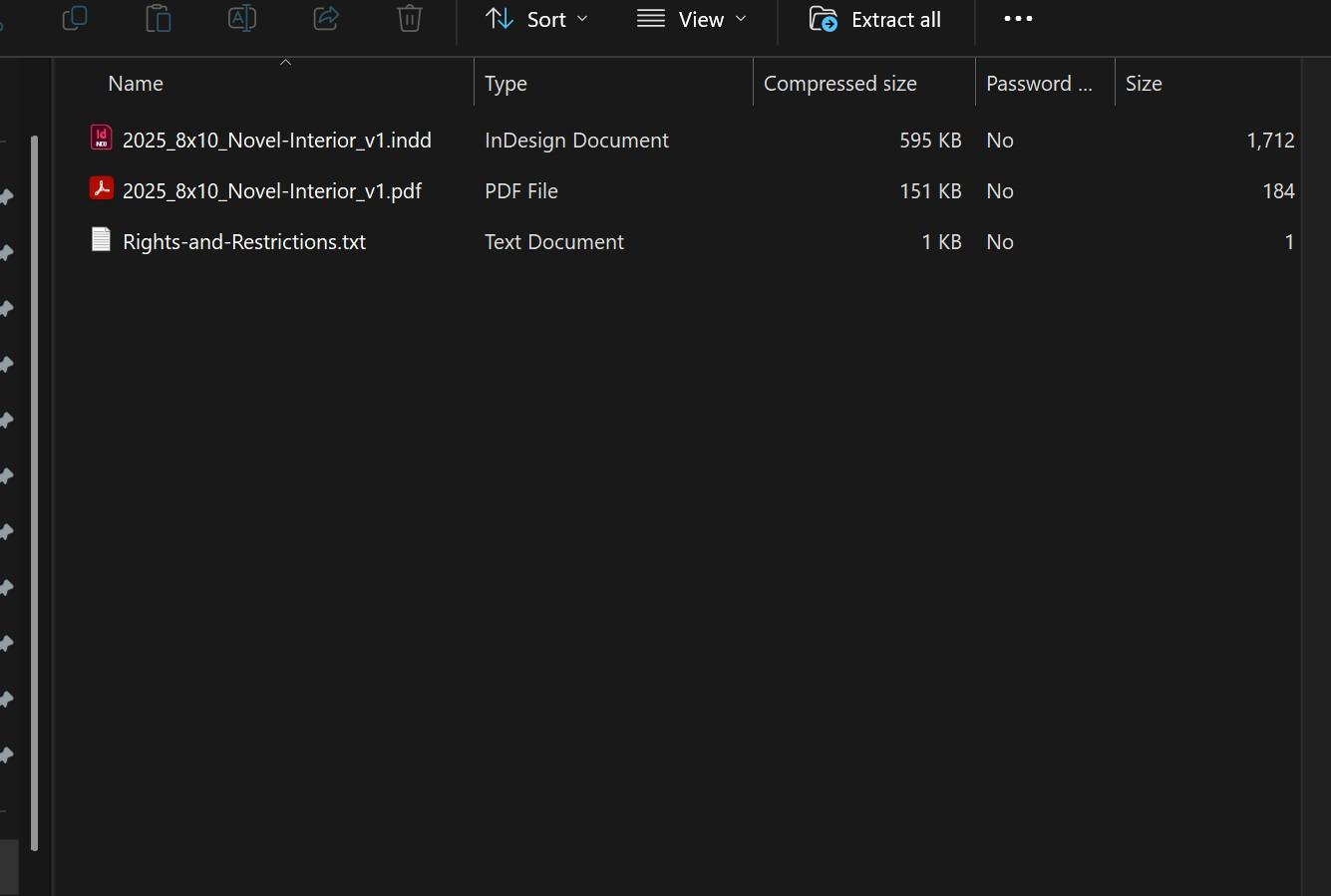Select the Rename icon
Image resolution: width=1331 pixels, height=896 pixels.
[242, 18]
